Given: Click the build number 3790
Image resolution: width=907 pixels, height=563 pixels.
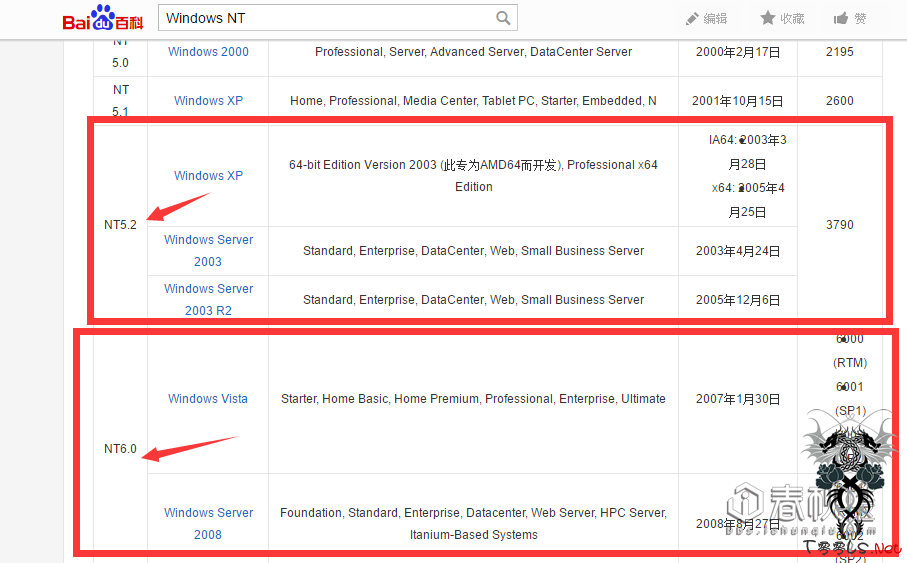Looking at the screenshot, I should tap(840, 225).
